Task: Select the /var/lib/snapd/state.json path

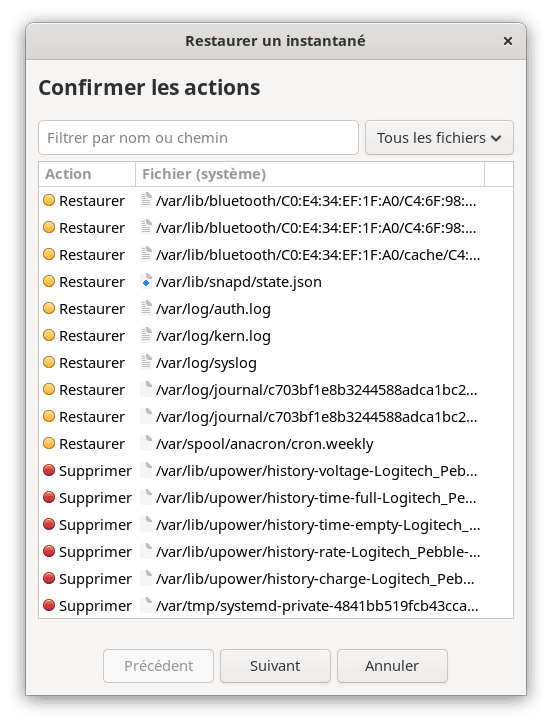Action: [x=239, y=282]
